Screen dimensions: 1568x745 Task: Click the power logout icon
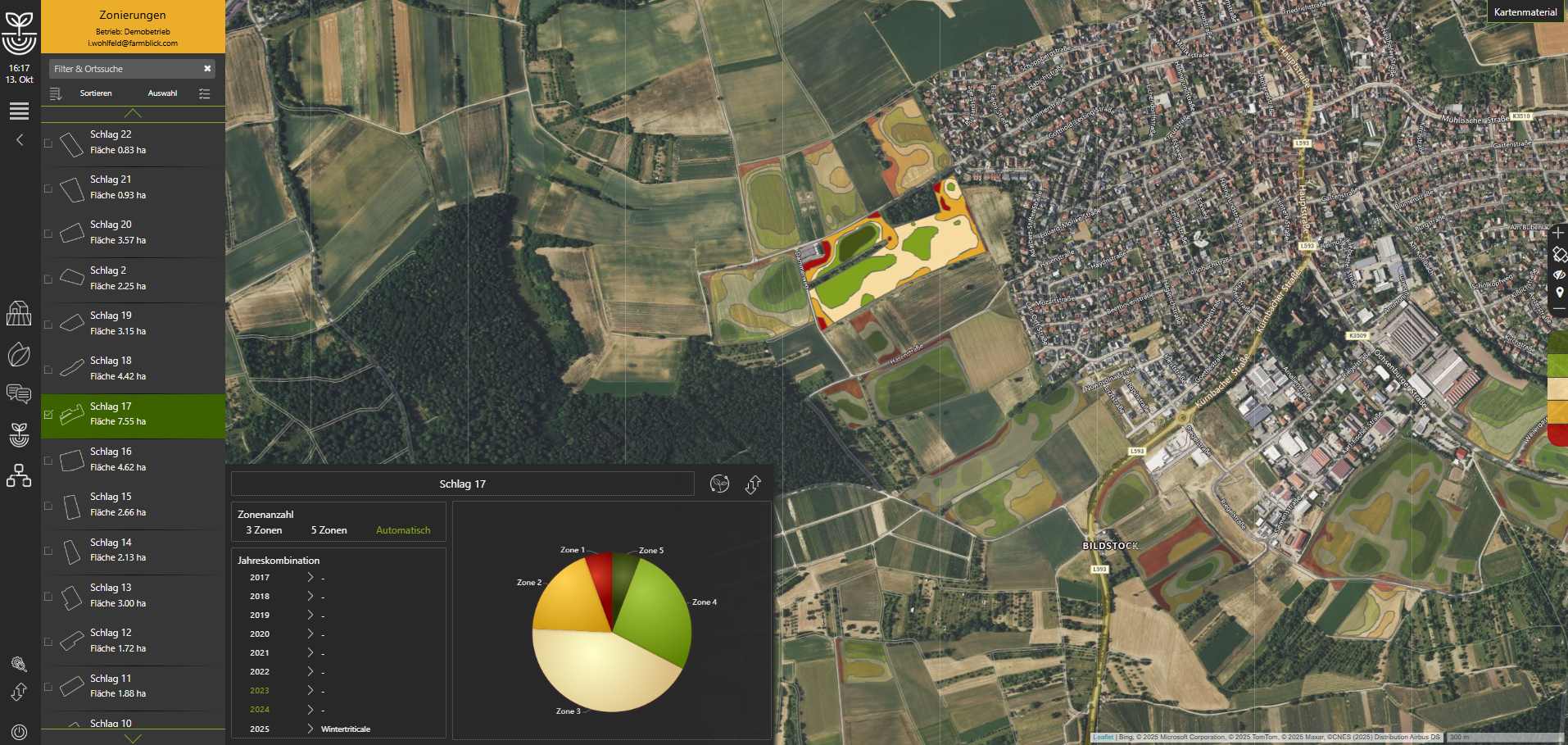(19, 731)
